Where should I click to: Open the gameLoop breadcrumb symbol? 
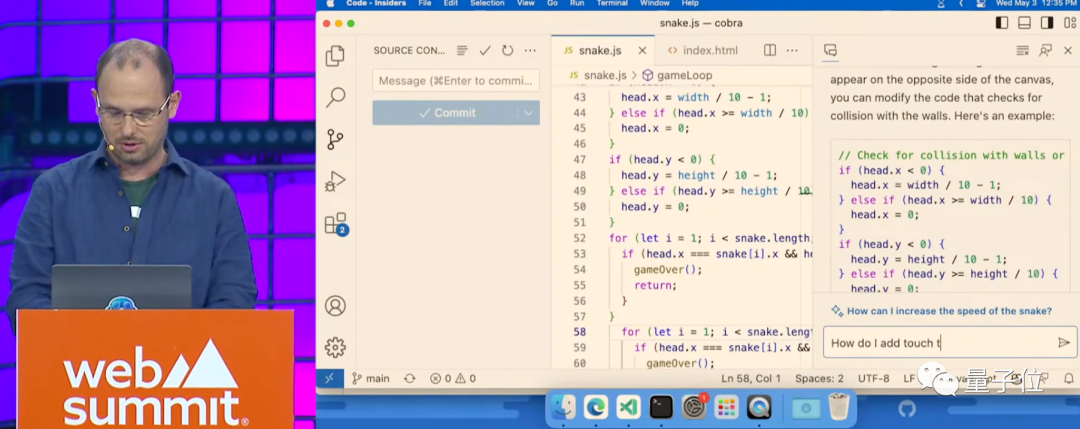(682, 75)
